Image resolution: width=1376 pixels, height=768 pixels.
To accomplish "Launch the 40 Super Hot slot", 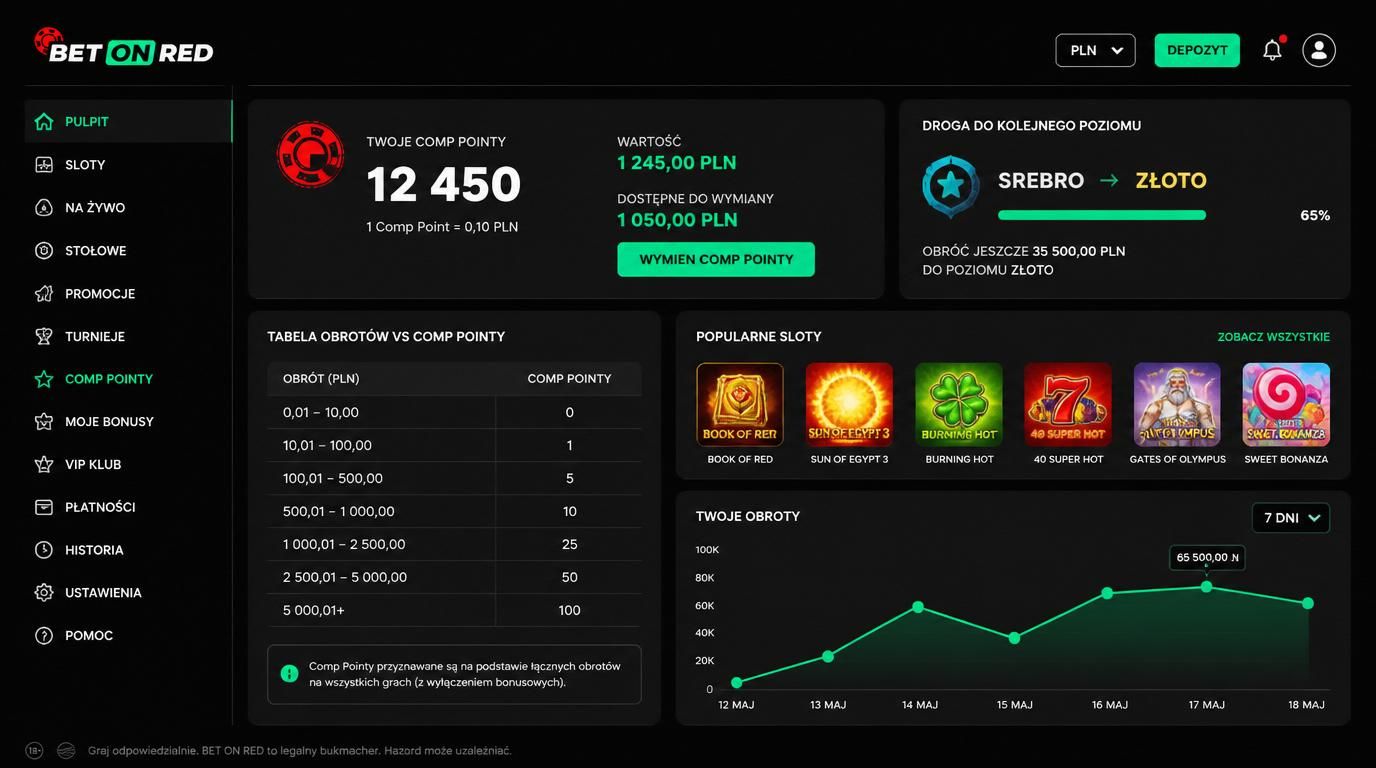I will pyautogui.click(x=1068, y=404).
